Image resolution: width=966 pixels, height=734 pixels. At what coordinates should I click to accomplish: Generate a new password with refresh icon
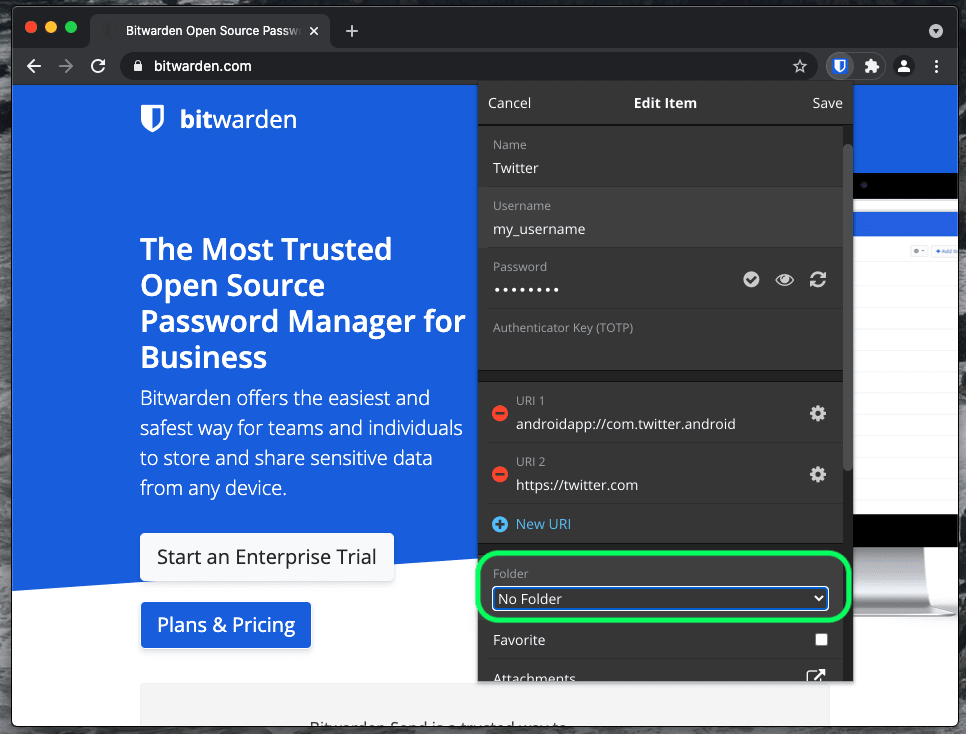(818, 280)
